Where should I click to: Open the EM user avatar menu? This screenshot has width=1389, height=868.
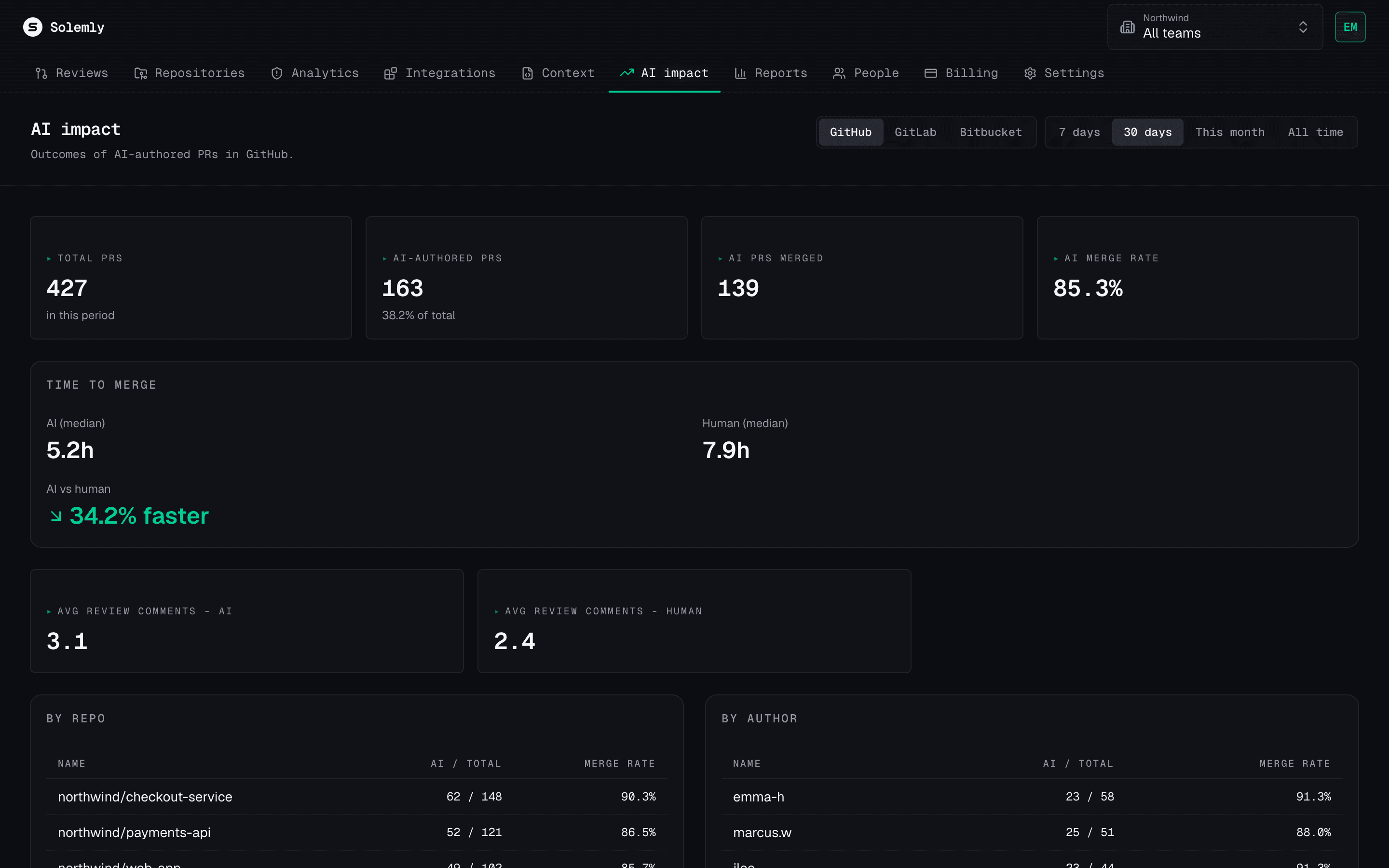pyautogui.click(x=1350, y=27)
